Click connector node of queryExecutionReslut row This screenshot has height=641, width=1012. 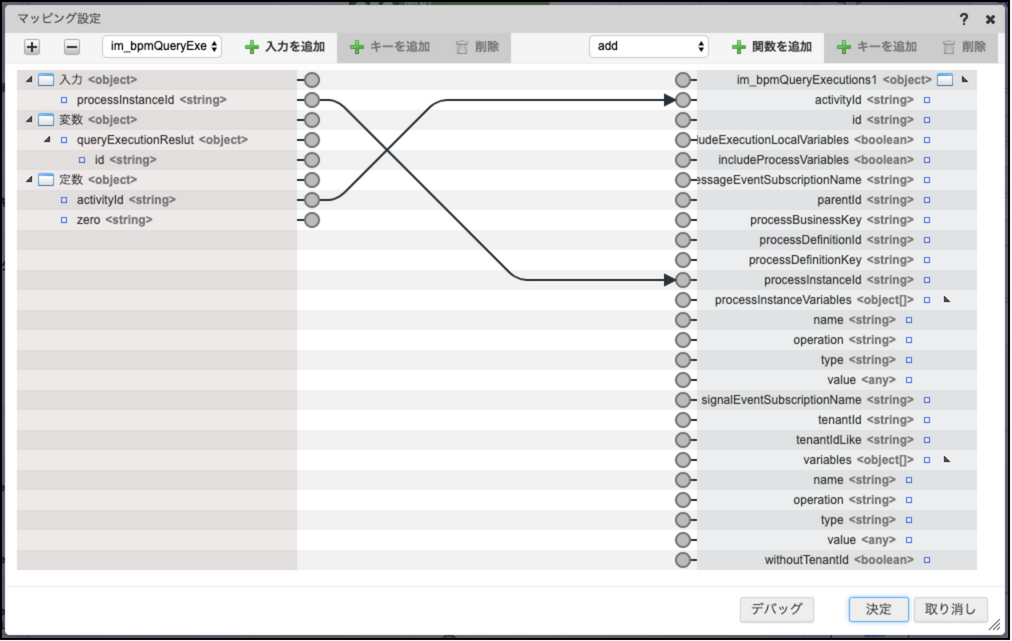(312, 140)
